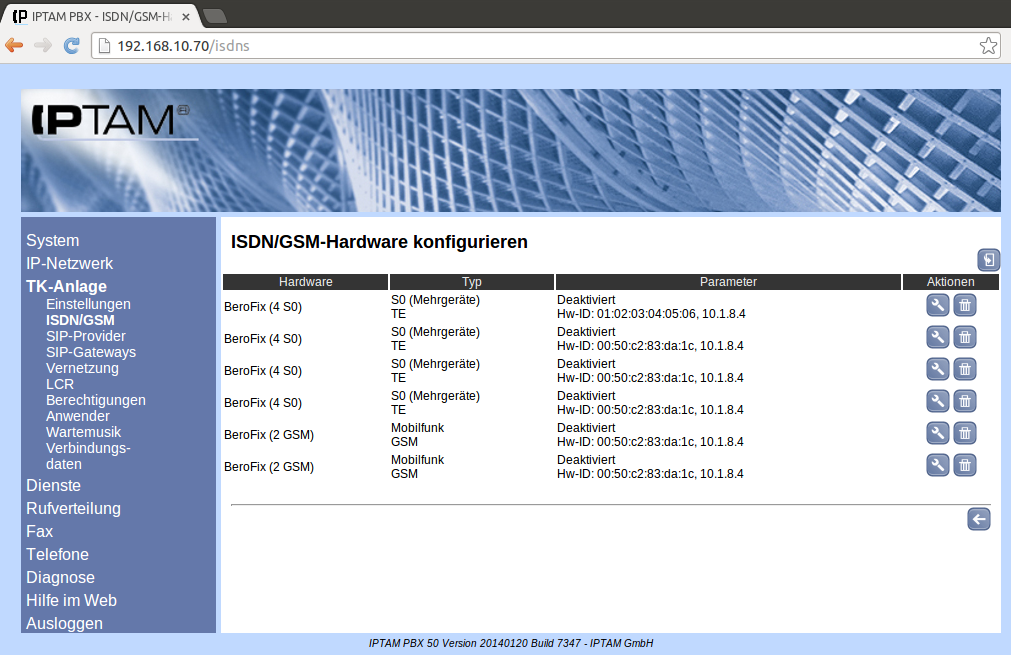This screenshot has height=655, width=1011.
Task: Click the add new hardware icon
Action: (x=988, y=260)
